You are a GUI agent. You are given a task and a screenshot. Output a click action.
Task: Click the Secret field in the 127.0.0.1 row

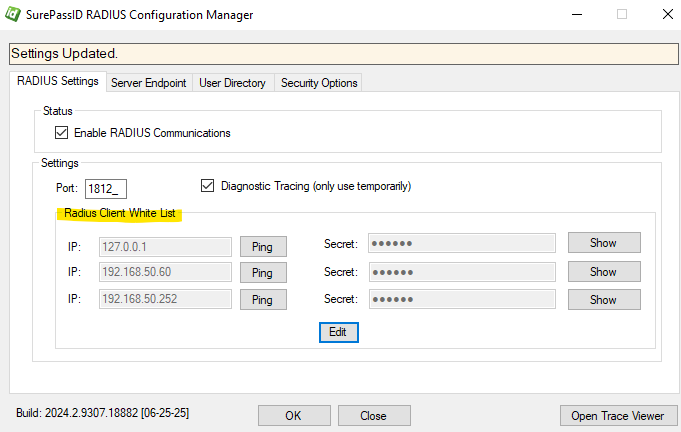[x=462, y=243]
